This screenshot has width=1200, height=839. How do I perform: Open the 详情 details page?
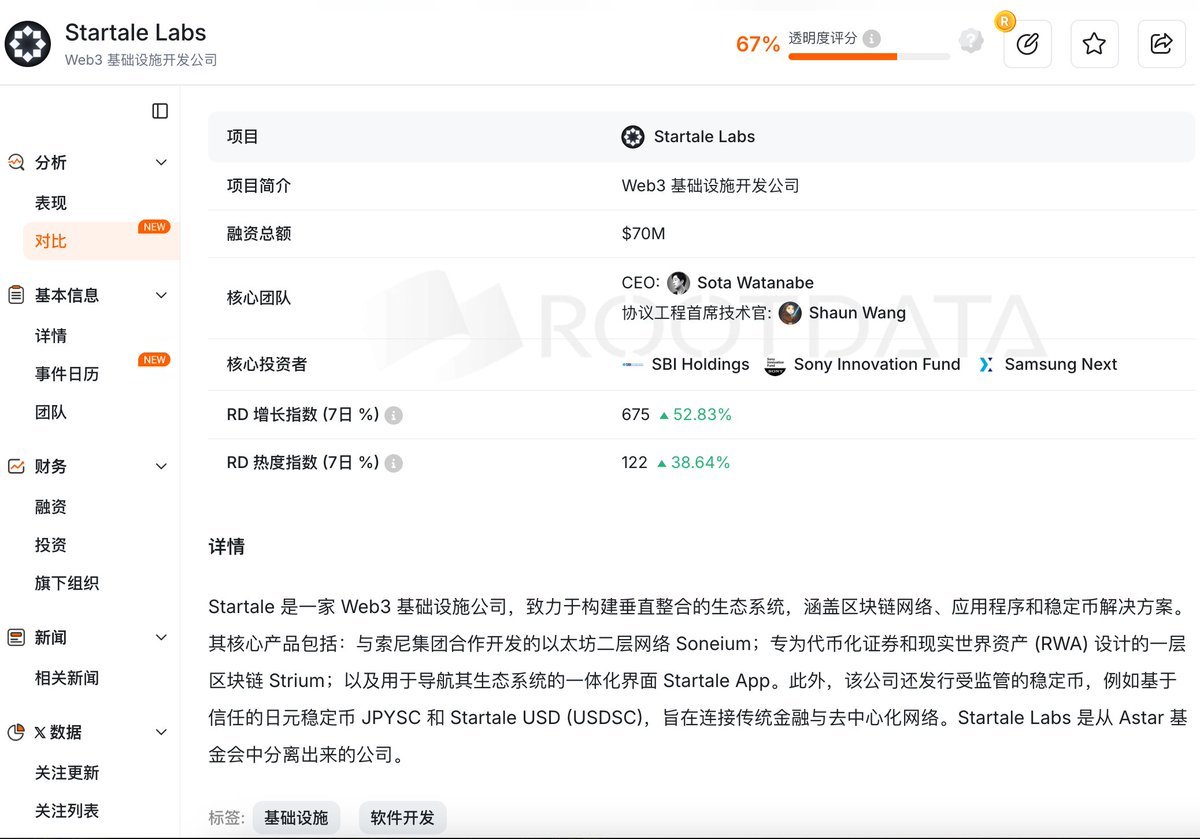pyautogui.click(x=51, y=336)
